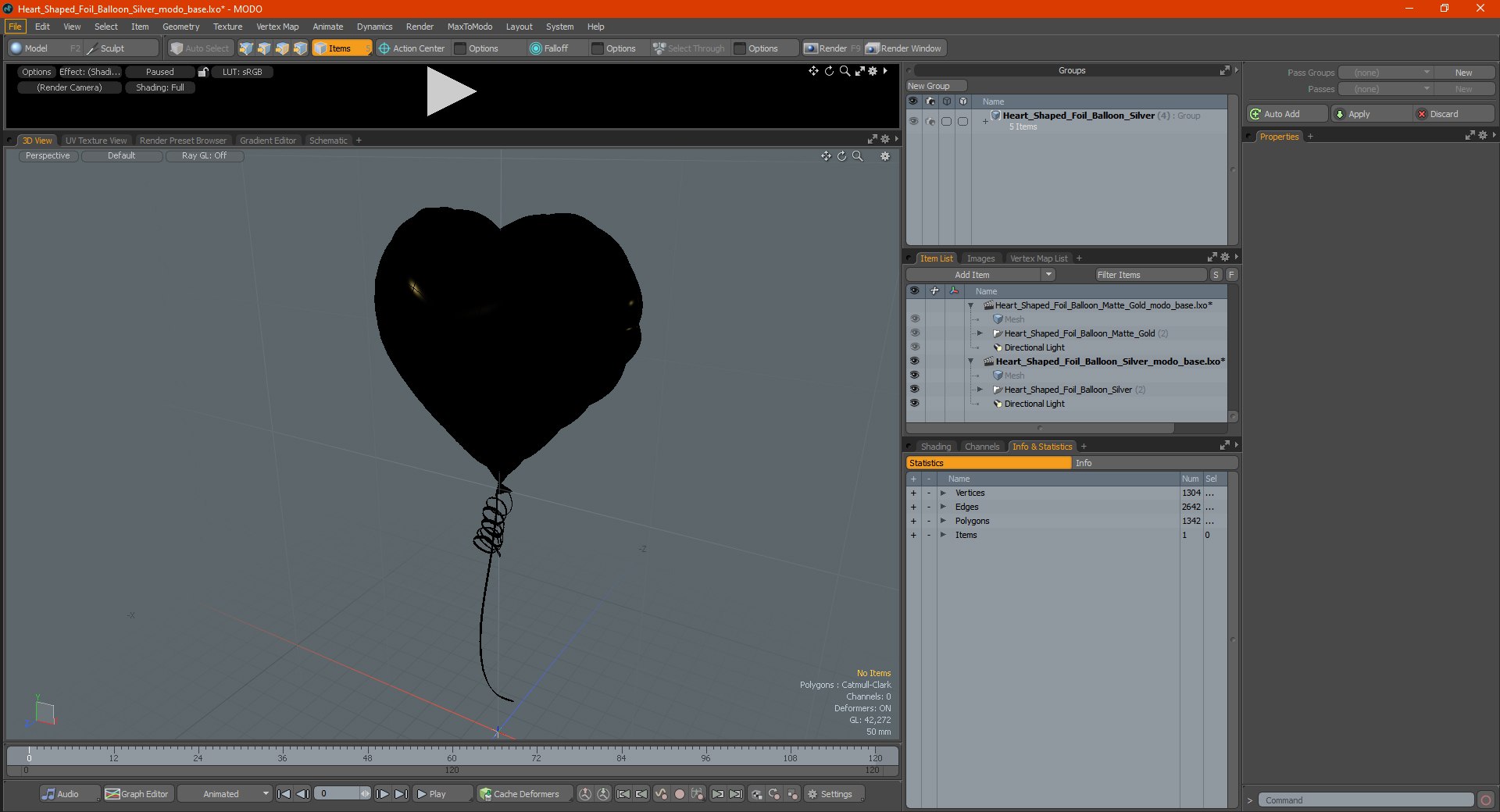Expand Polygons statistics row
Viewport: 1500px width, 812px height.
pyautogui.click(x=943, y=521)
